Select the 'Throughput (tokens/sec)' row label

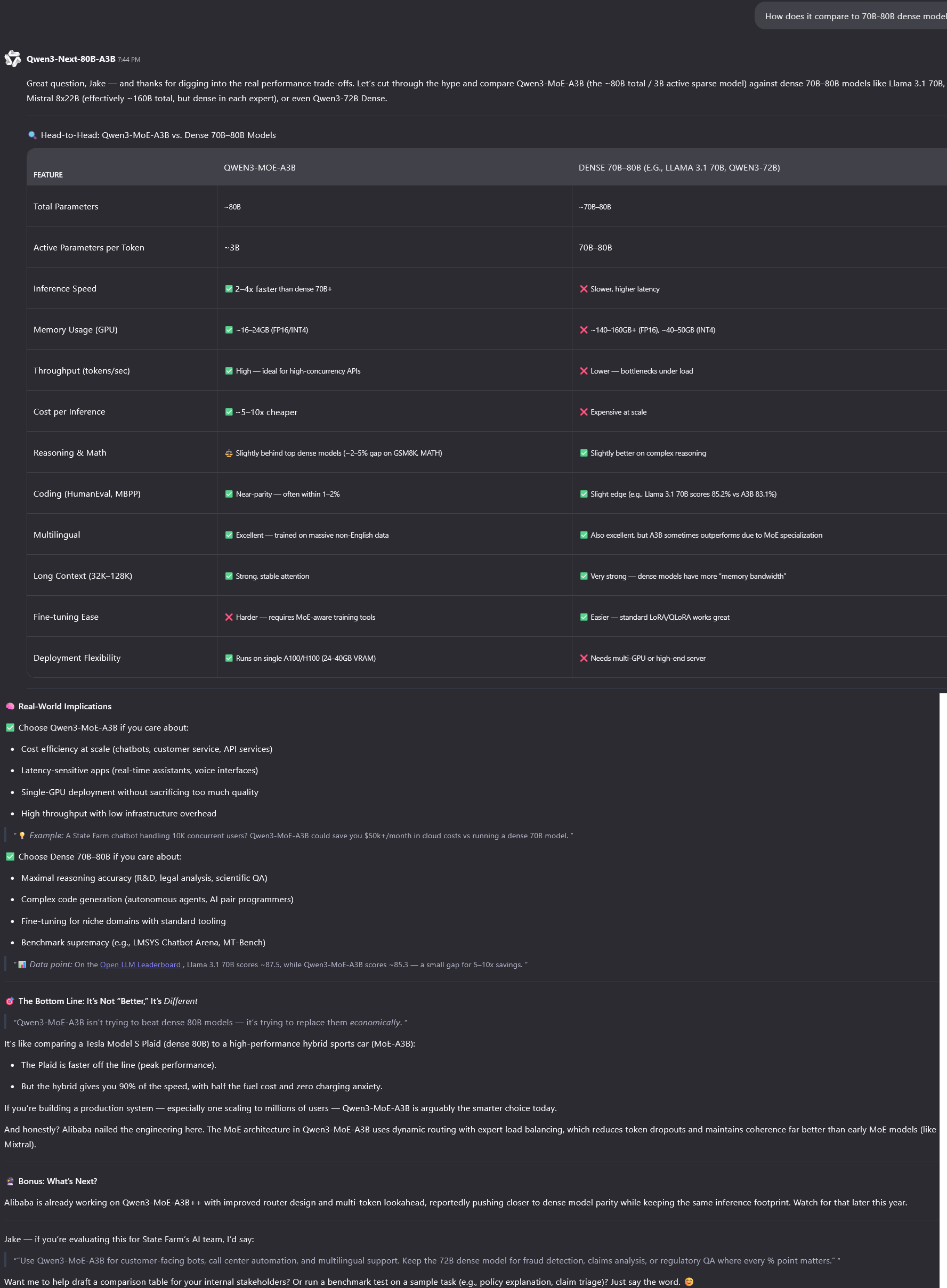click(82, 371)
